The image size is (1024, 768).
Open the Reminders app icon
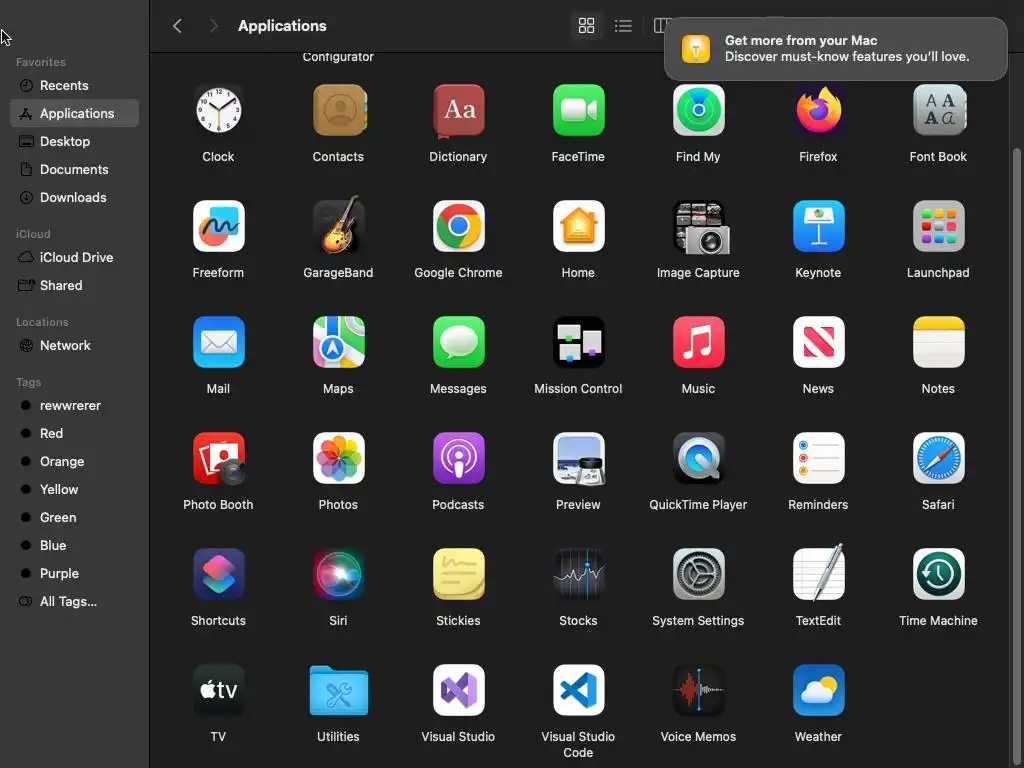[x=818, y=458]
